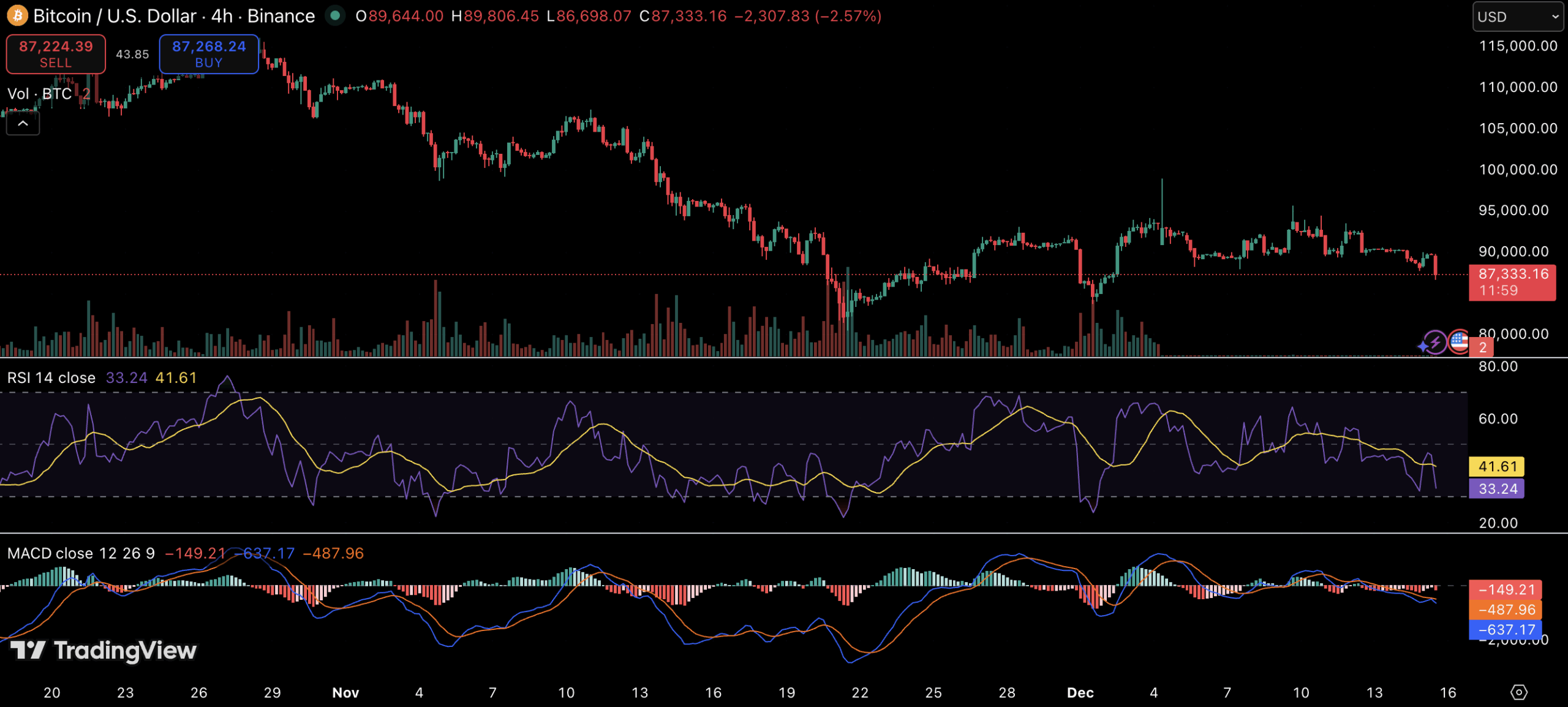Open the USD currency dropdown
This screenshot has height=707, width=1568.
1517,16
